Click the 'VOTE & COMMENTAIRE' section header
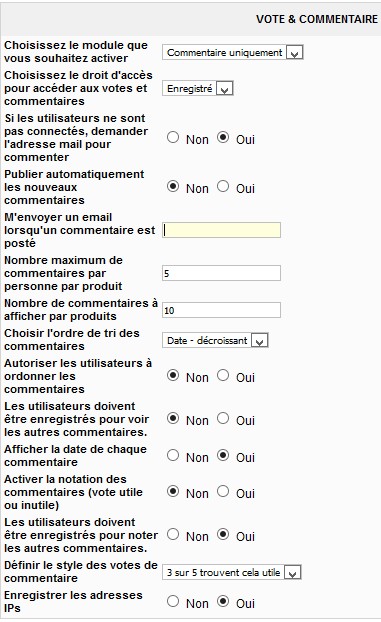The image size is (381, 622). tap(317, 19)
